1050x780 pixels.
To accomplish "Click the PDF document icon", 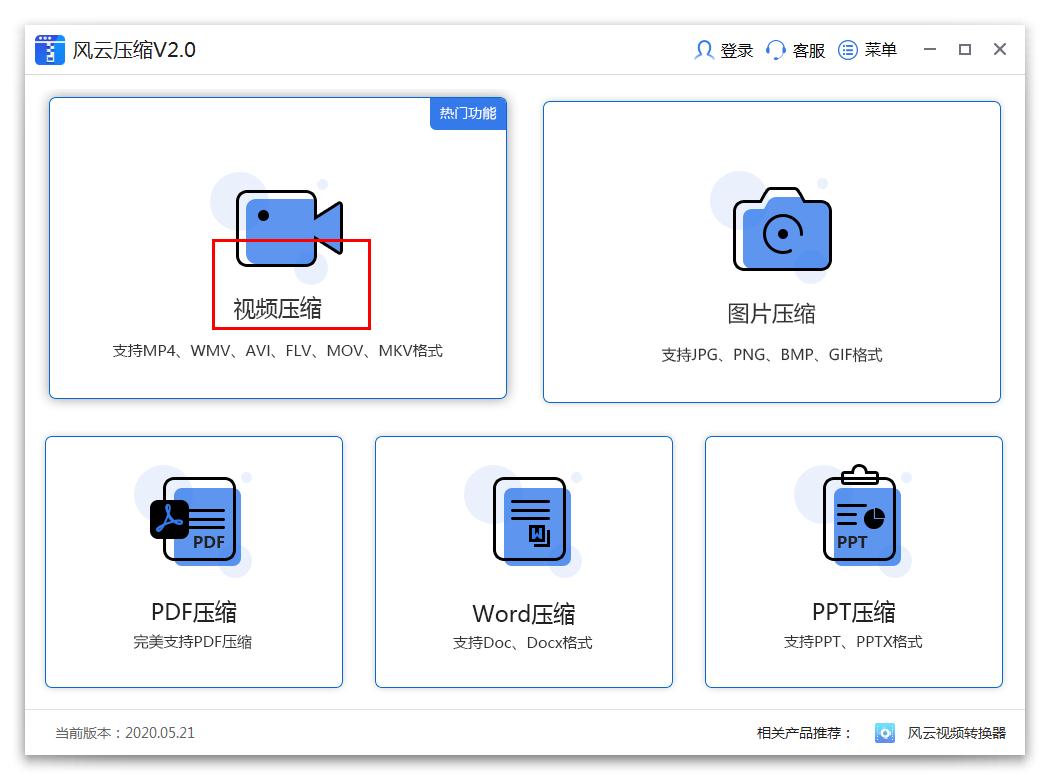I will coord(194,520).
